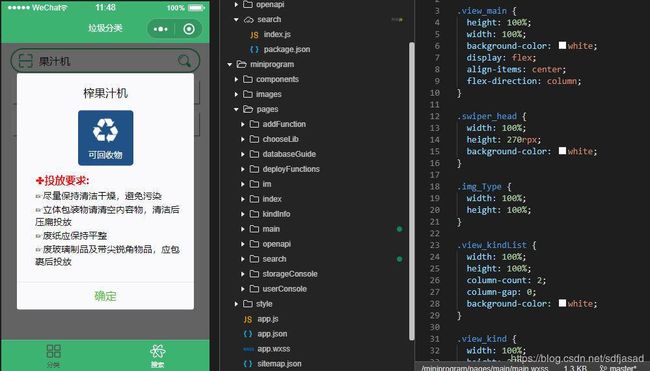The width and height of the screenshot is (650, 371).
Task: Open the app.js file
Action: (268, 319)
